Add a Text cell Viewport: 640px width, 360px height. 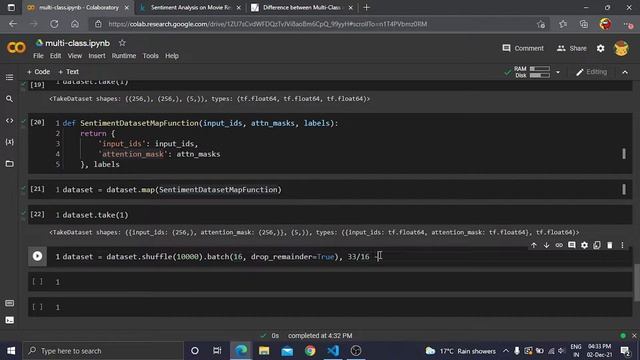pyautogui.click(x=69, y=71)
